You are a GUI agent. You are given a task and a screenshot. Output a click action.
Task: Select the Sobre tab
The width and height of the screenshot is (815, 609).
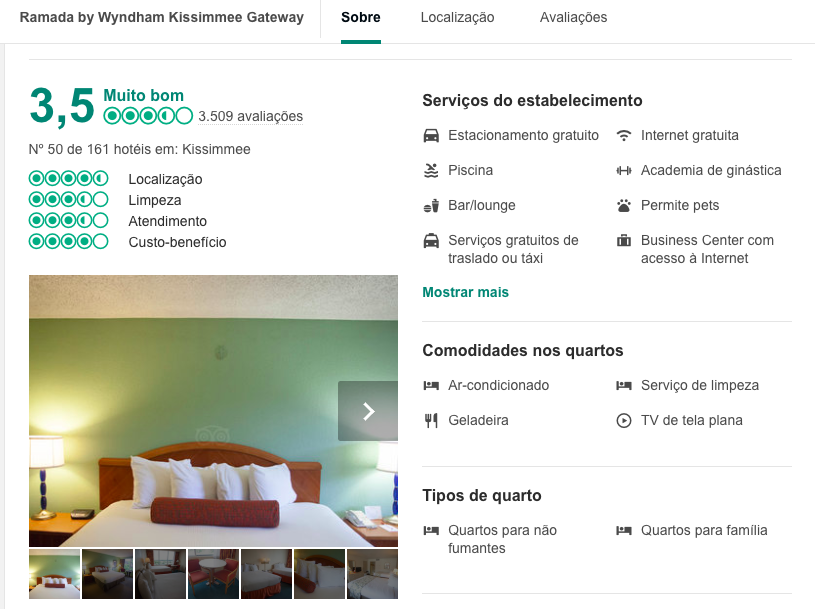[x=360, y=17]
